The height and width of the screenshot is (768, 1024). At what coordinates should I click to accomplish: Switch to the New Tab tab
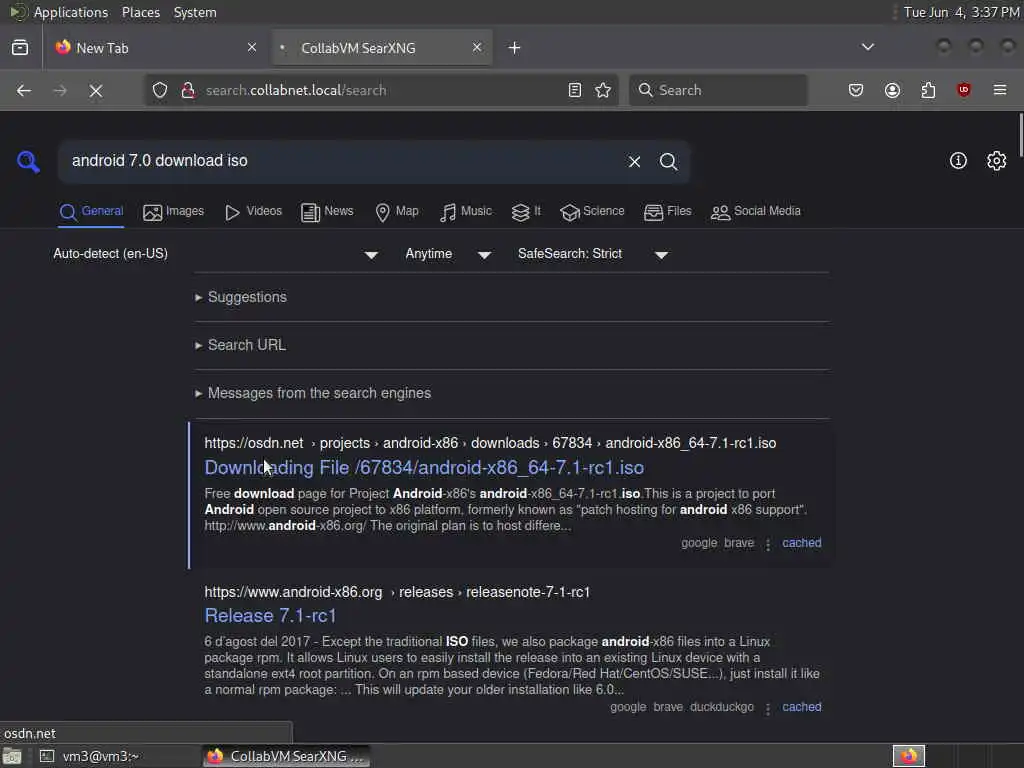[155, 48]
